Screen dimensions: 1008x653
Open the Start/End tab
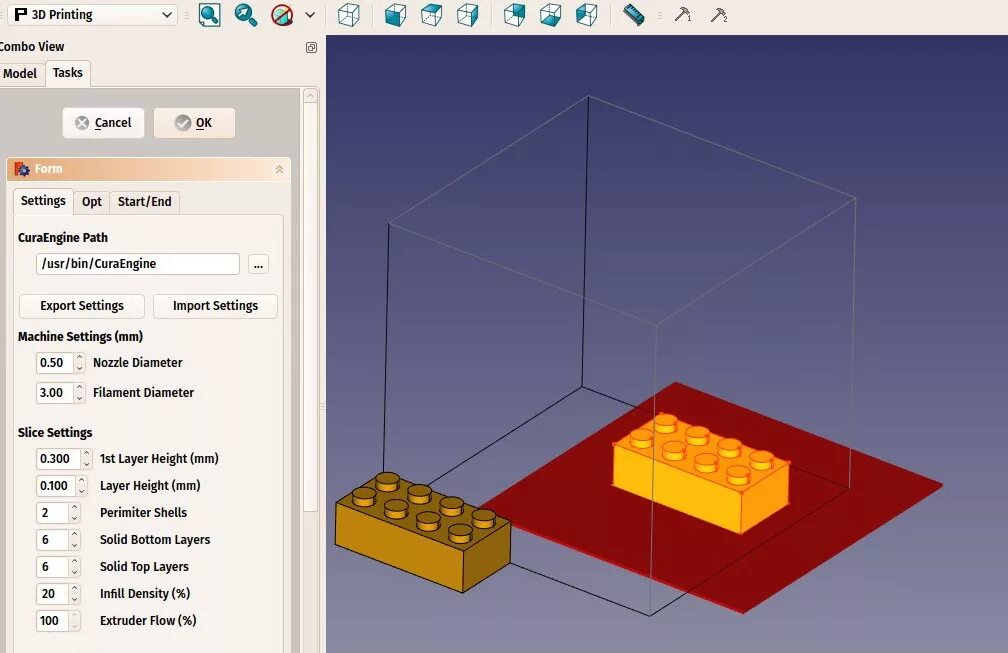(x=145, y=202)
